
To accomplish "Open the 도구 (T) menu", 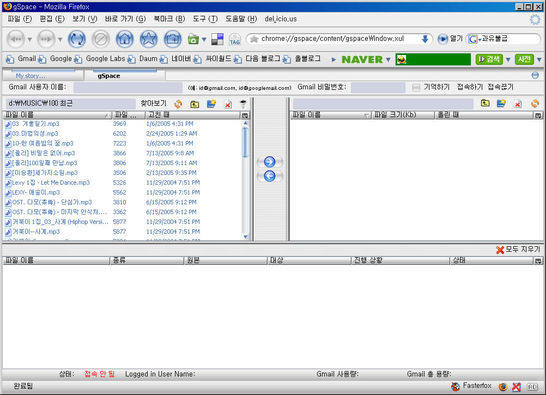I will pyautogui.click(x=205, y=19).
